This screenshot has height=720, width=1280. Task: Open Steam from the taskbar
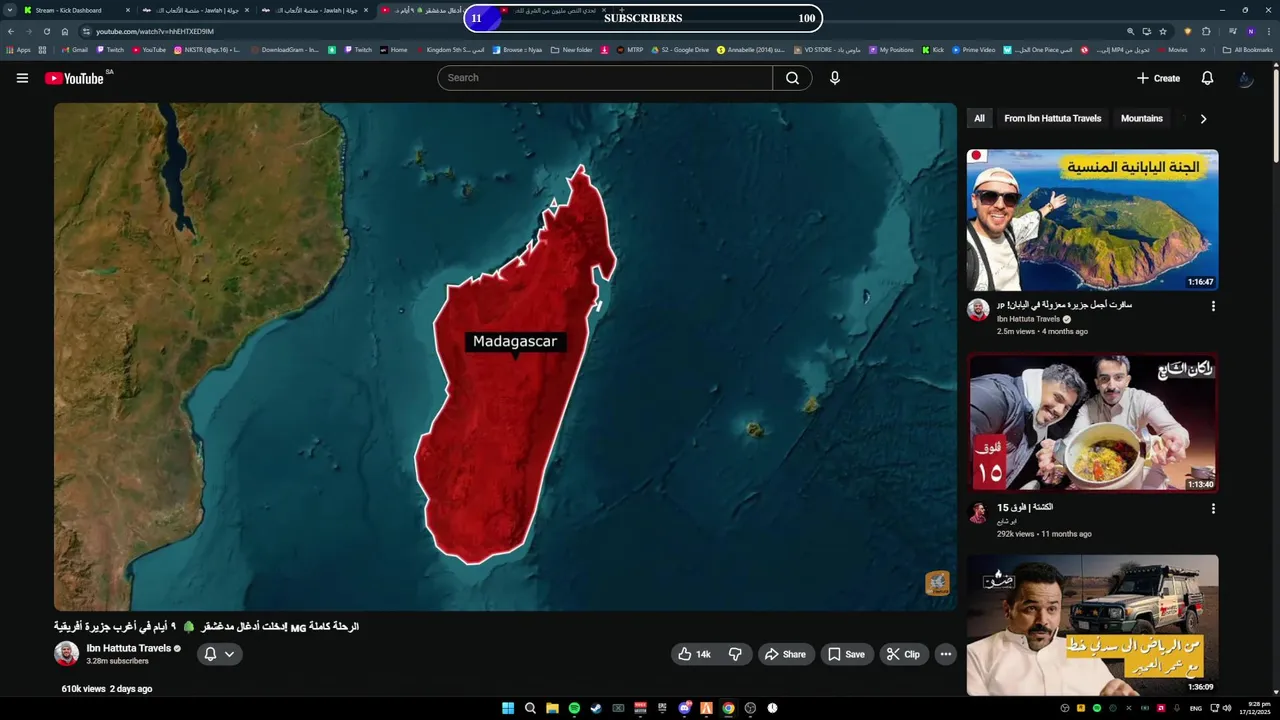(596, 708)
